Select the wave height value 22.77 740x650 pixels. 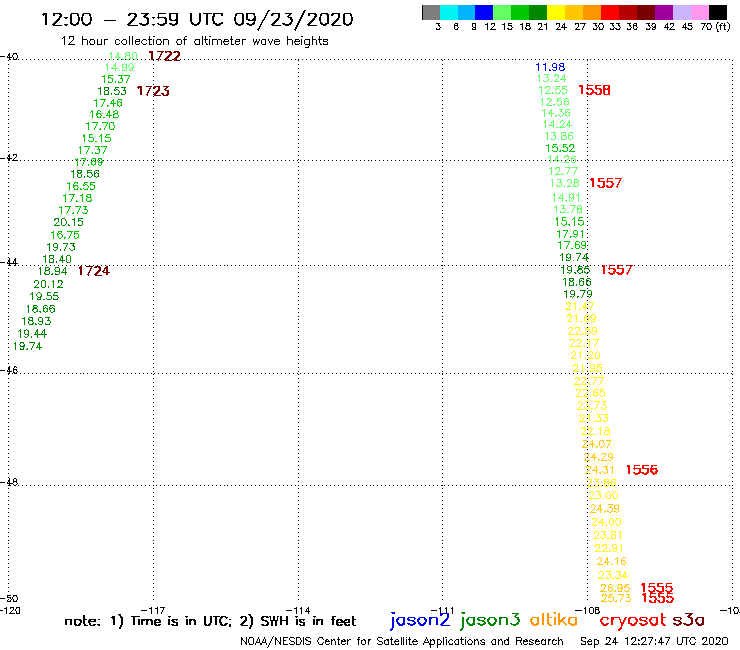(589, 381)
